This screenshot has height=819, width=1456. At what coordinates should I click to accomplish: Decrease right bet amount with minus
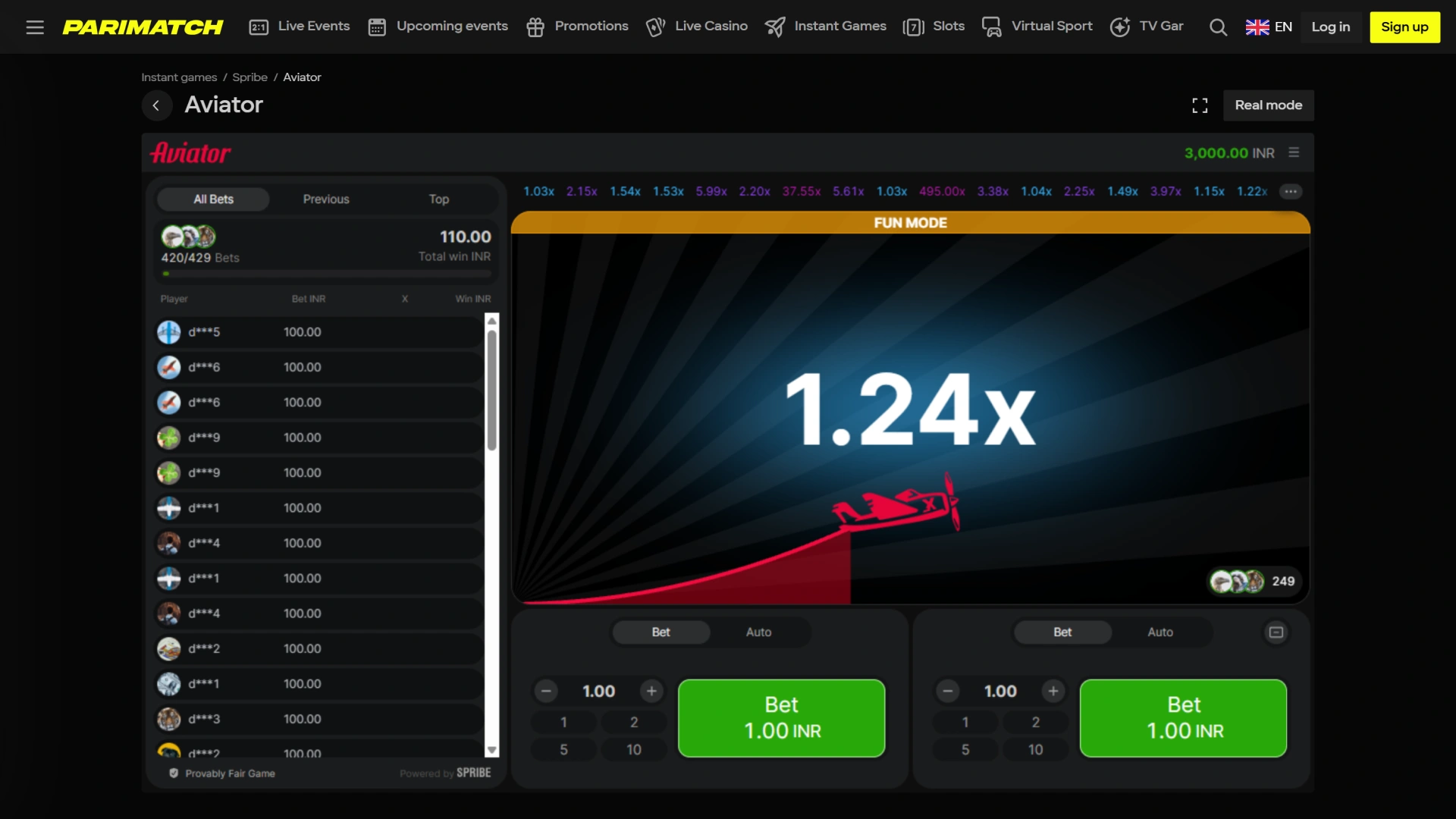coord(947,691)
